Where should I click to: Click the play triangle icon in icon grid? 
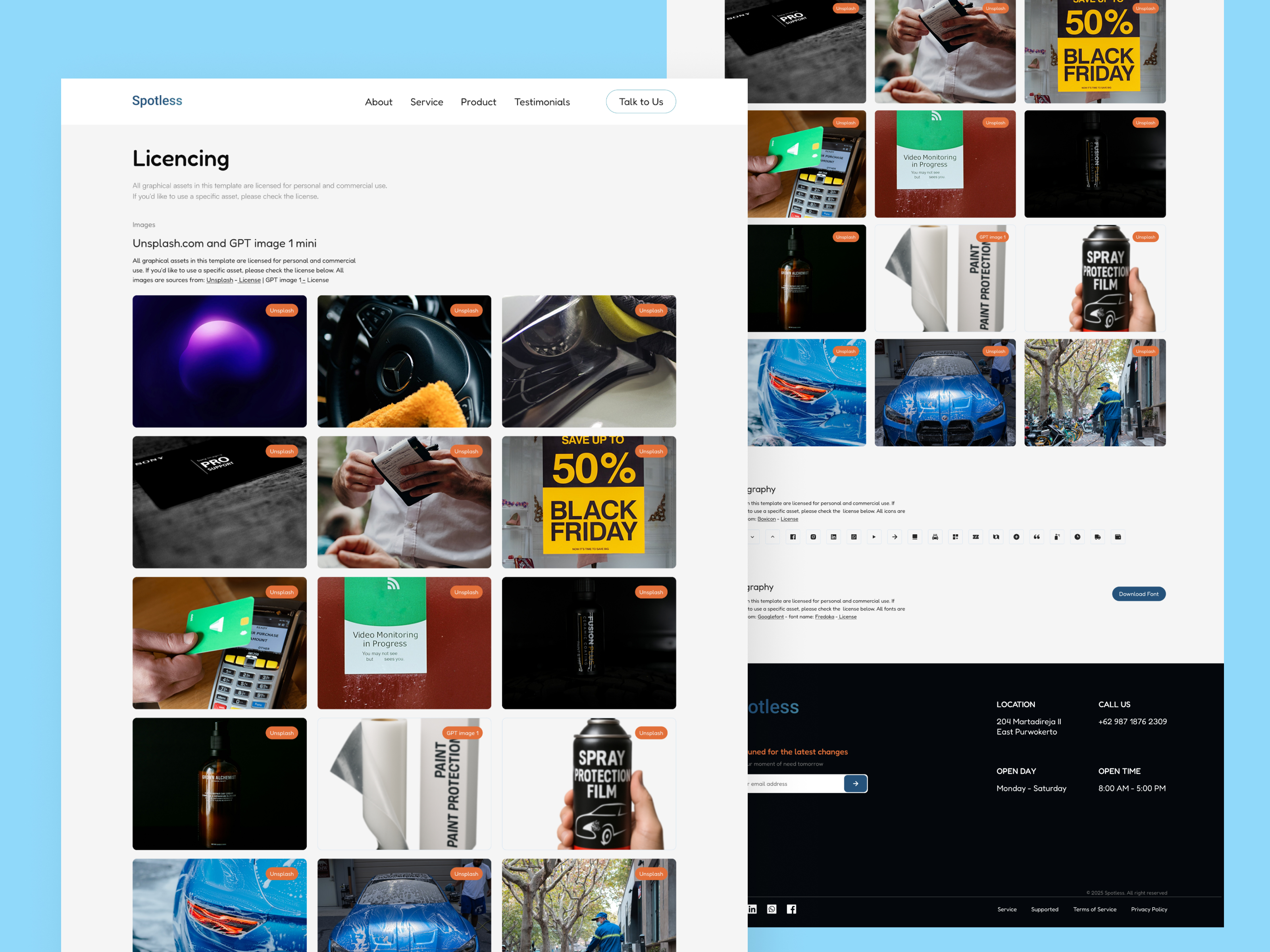tap(874, 537)
